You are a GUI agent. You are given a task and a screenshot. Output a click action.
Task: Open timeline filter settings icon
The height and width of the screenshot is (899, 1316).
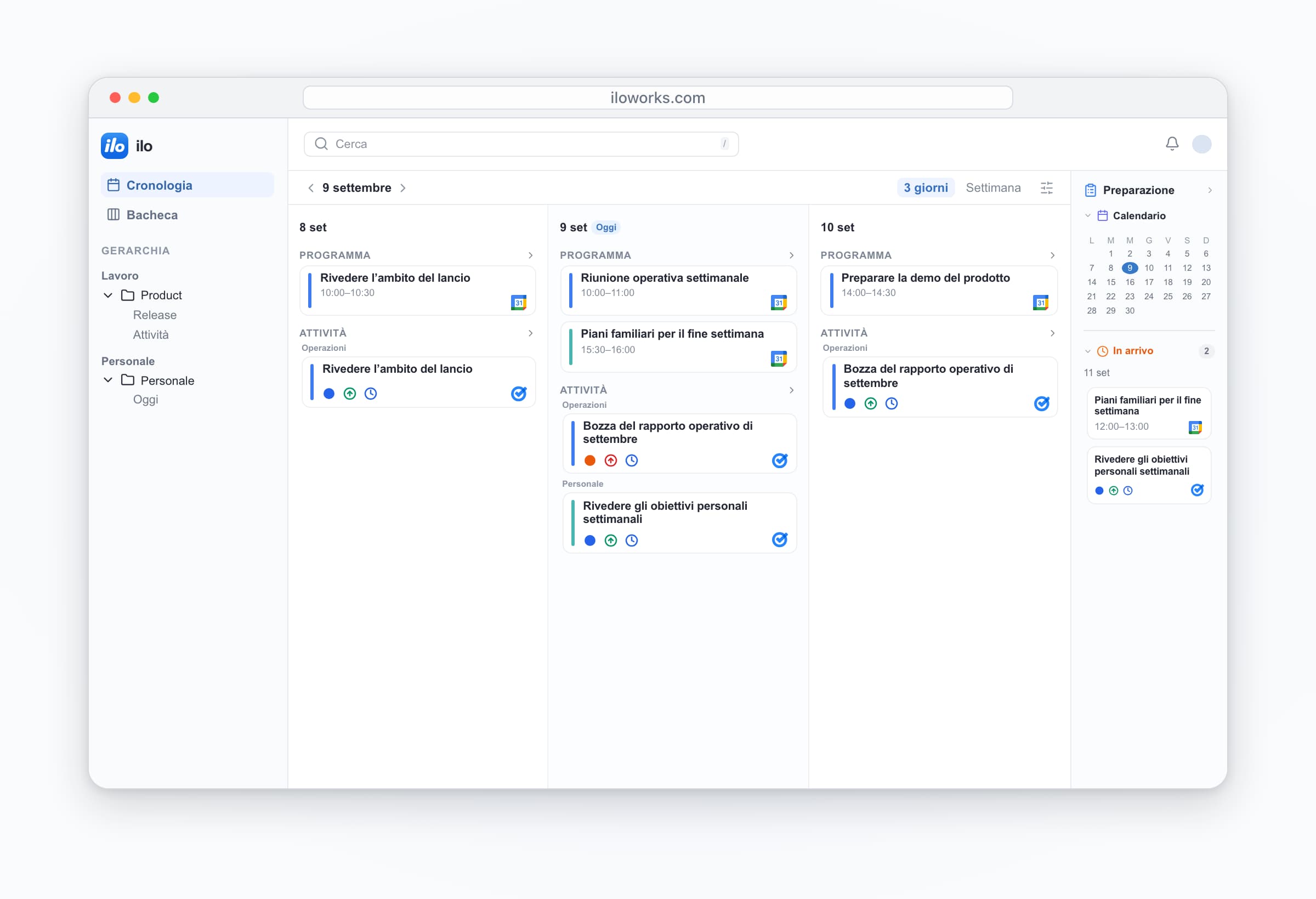coord(1046,188)
